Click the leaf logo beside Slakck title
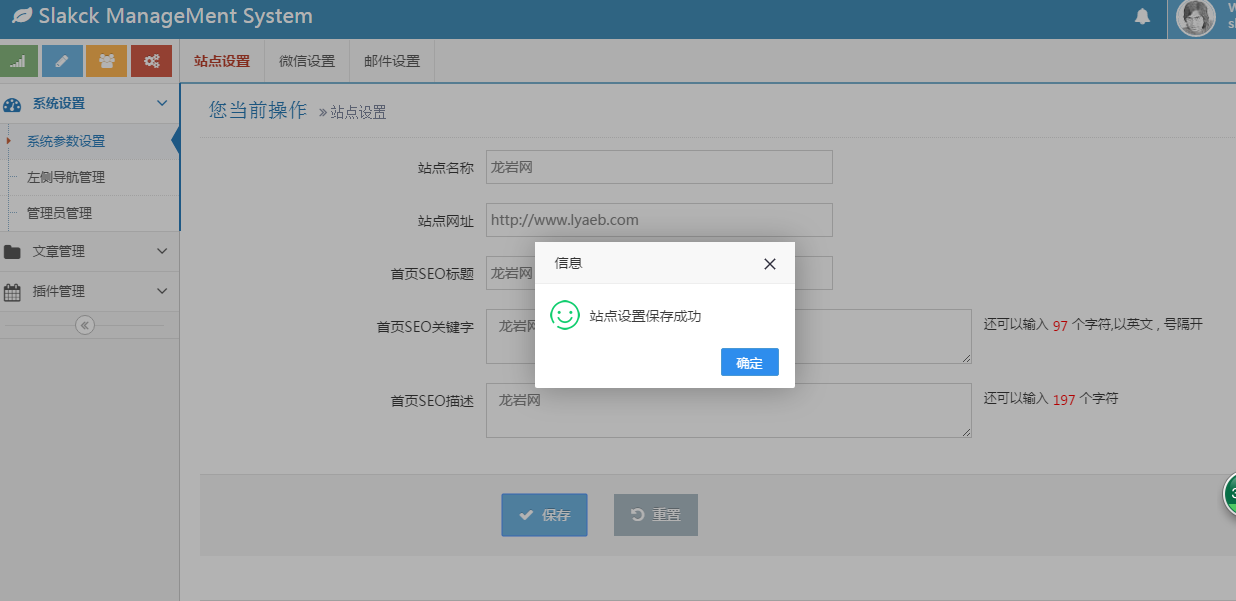1236x601 pixels. click(21, 17)
